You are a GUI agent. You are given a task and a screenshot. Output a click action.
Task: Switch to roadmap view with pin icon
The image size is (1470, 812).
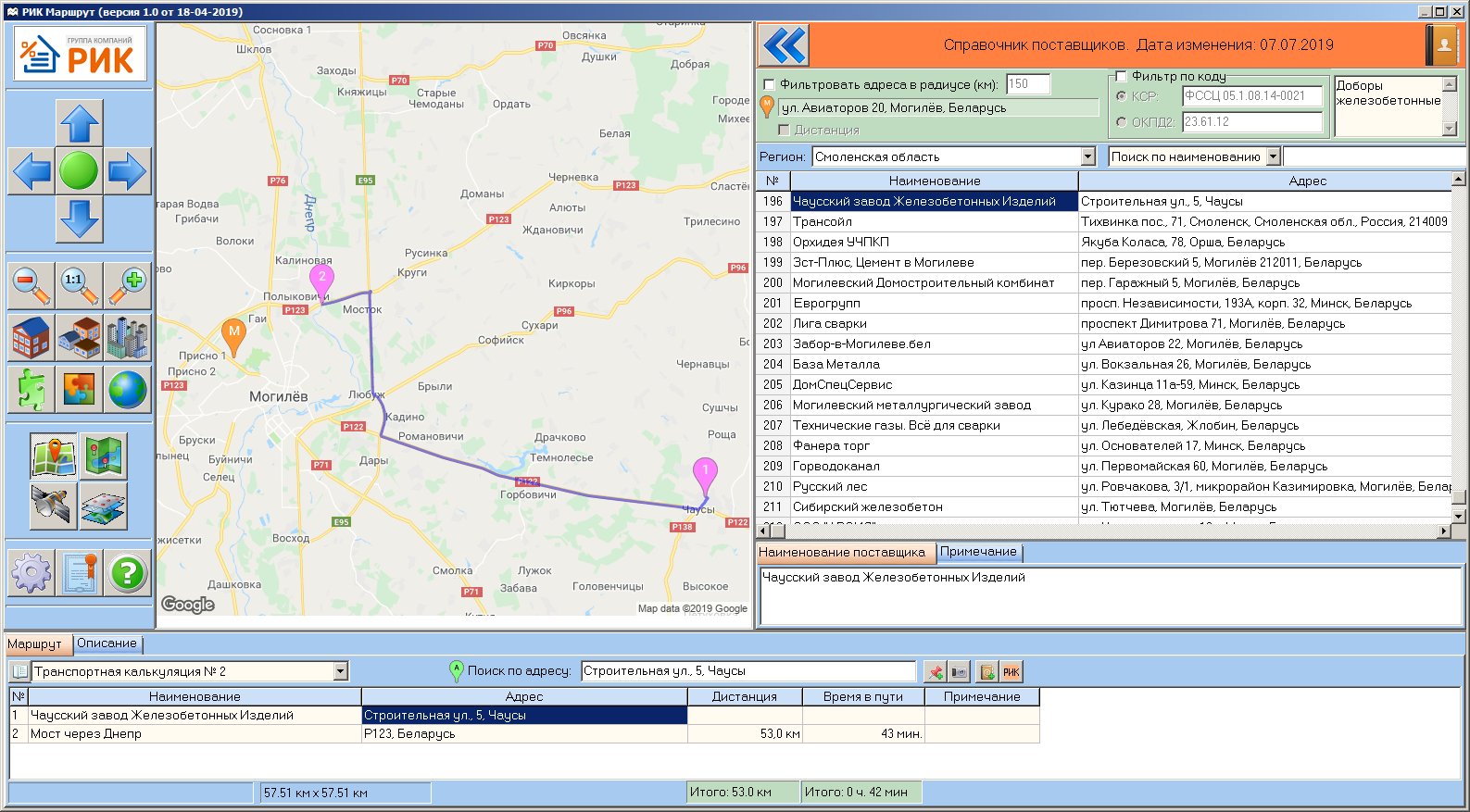point(54,456)
